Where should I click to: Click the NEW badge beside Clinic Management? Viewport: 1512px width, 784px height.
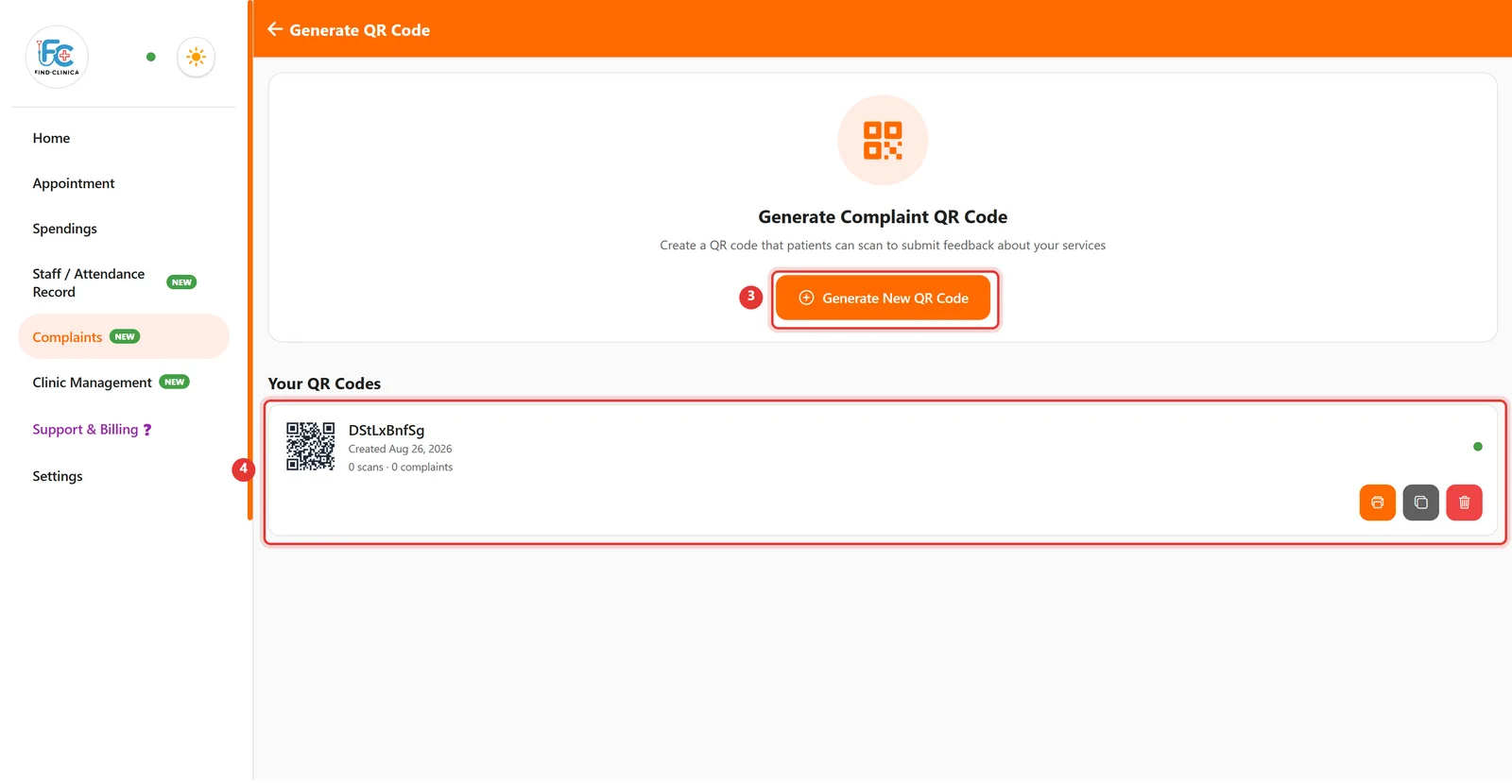tap(174, 382)
